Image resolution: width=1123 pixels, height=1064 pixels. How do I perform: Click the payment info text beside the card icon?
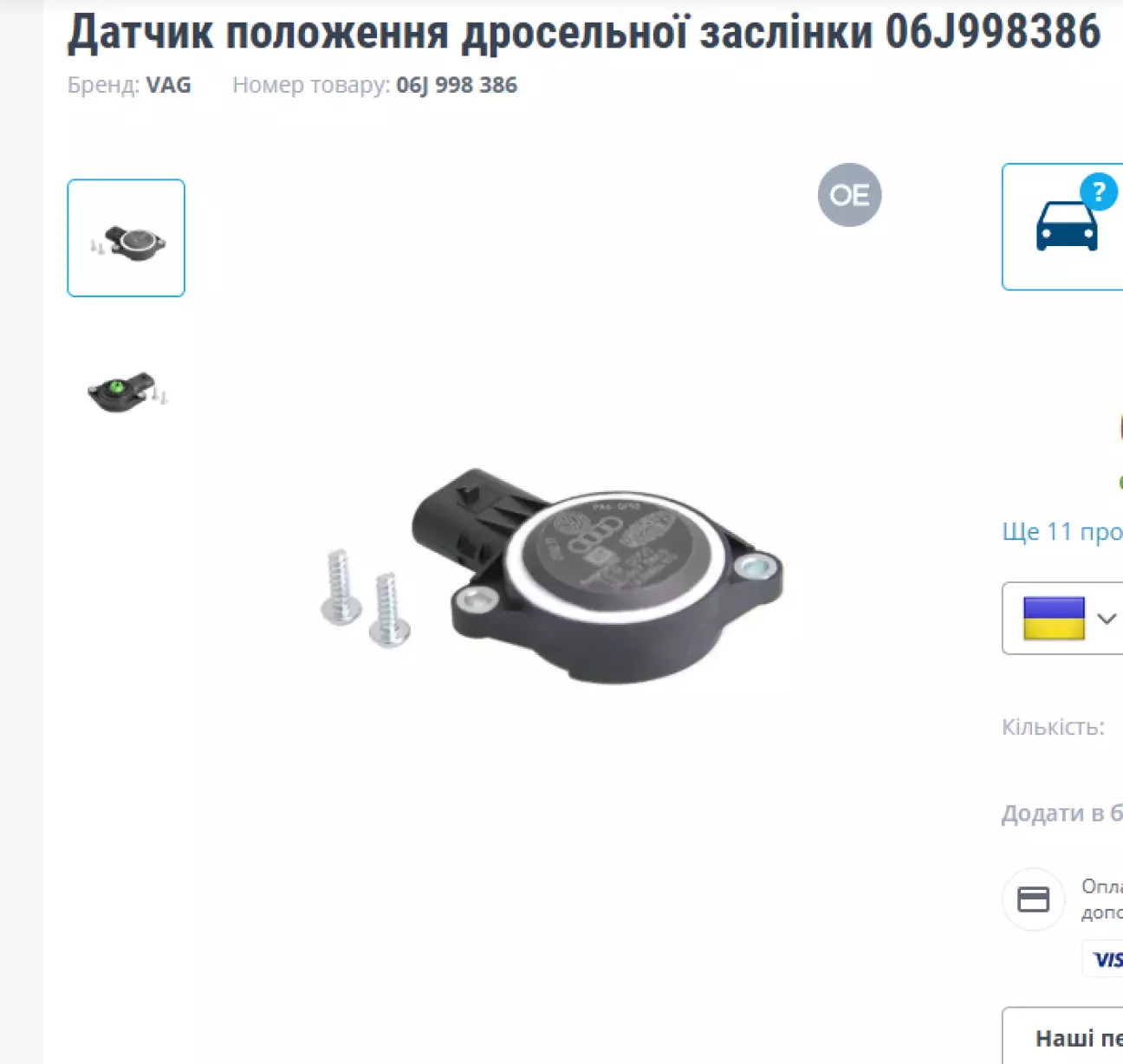pyautogui.click(x=1102, y=899)
